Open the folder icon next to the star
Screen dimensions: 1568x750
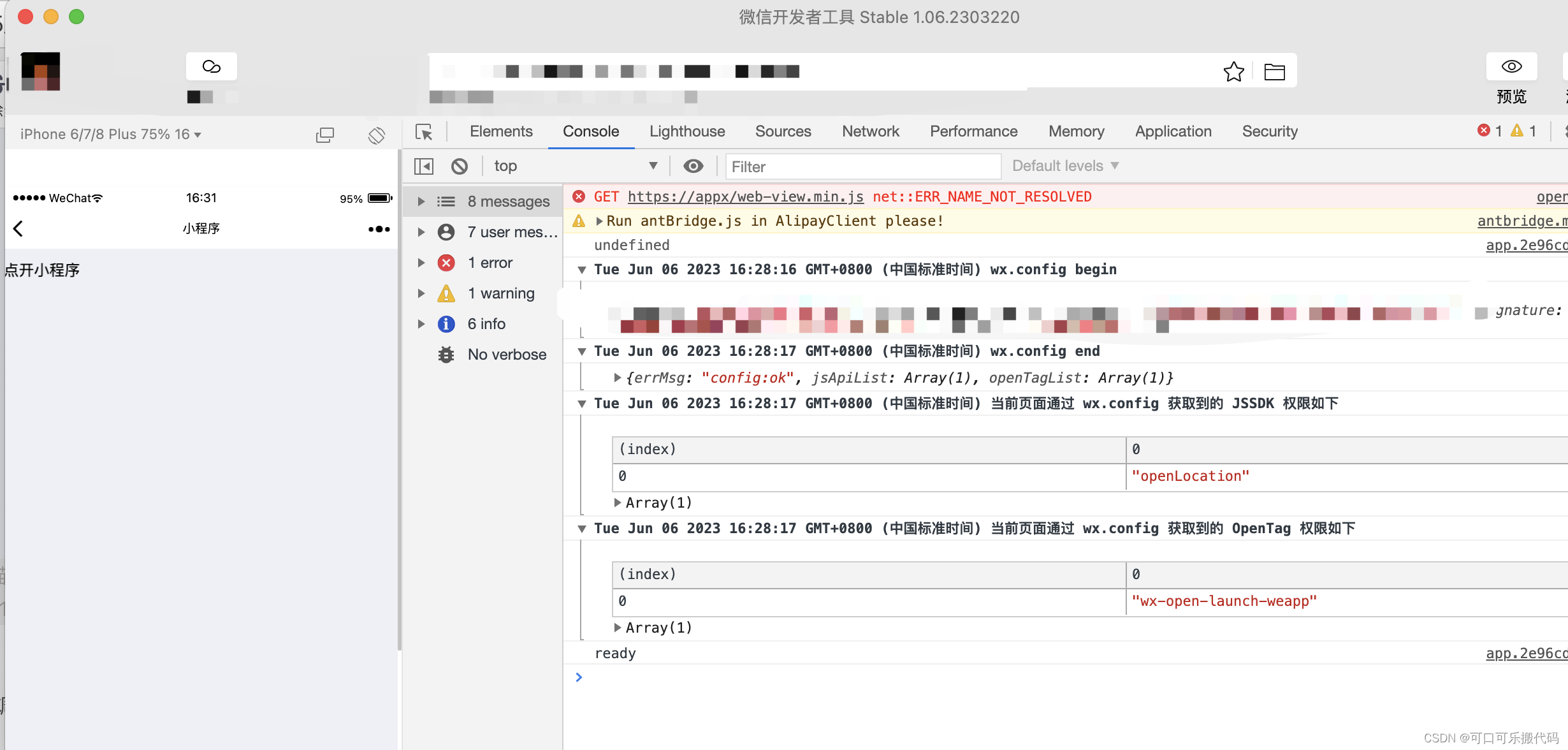pyautogui.click(x=1275, y=71)
